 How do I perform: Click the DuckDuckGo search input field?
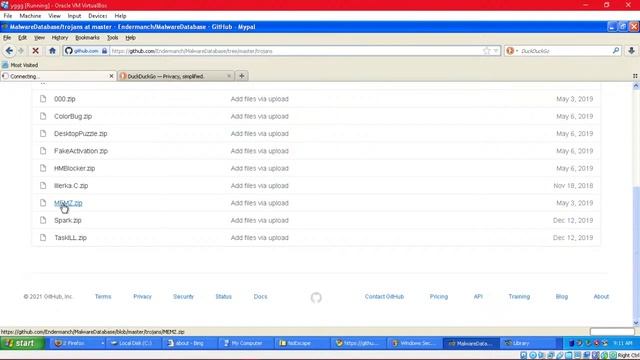point(565,51)
